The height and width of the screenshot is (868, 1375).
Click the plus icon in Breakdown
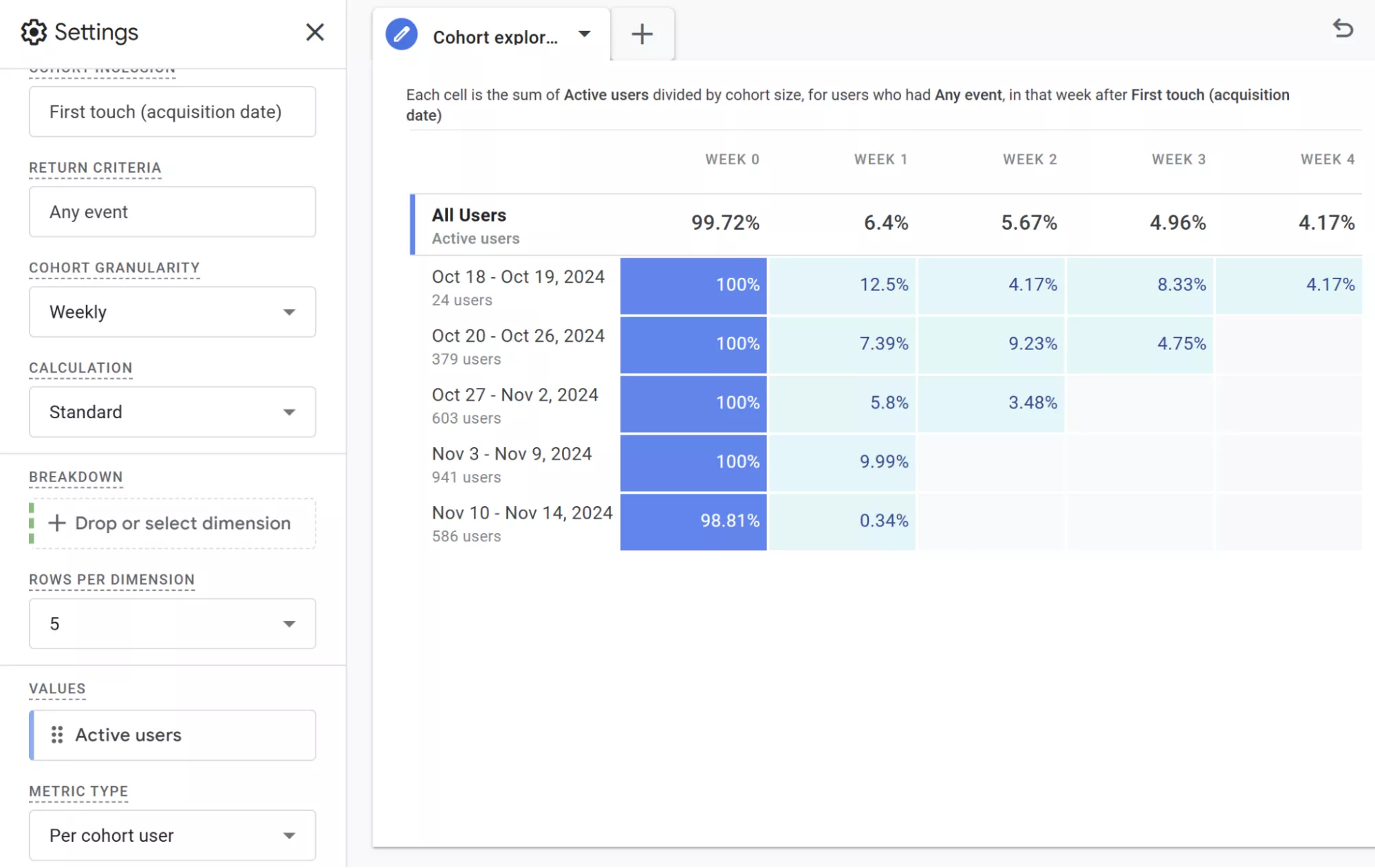57,523
